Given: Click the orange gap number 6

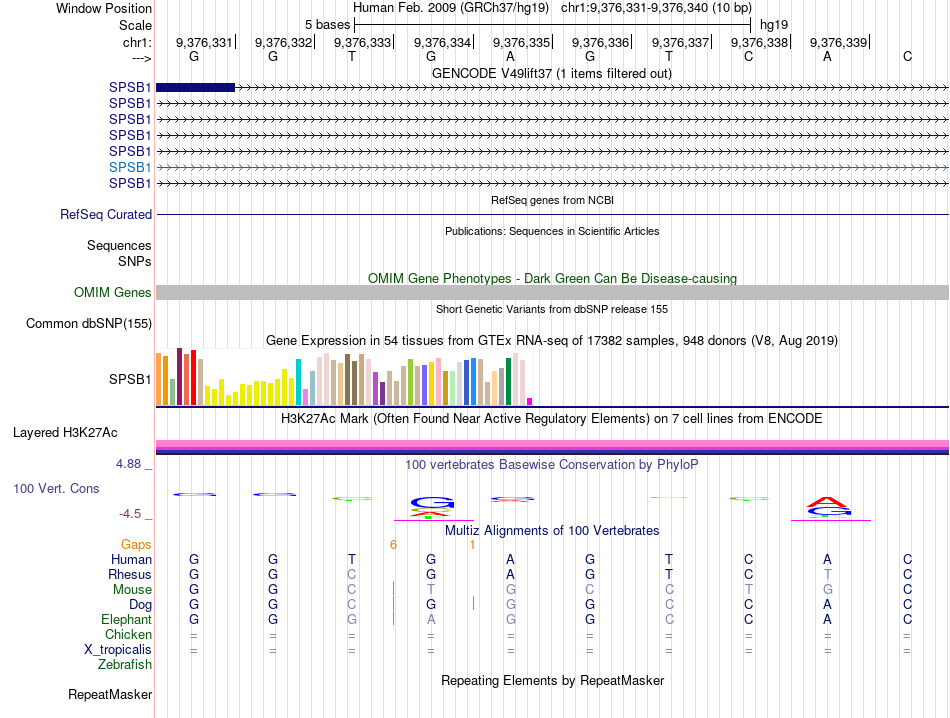Looking at the screenshot, I should pos(393,545).
